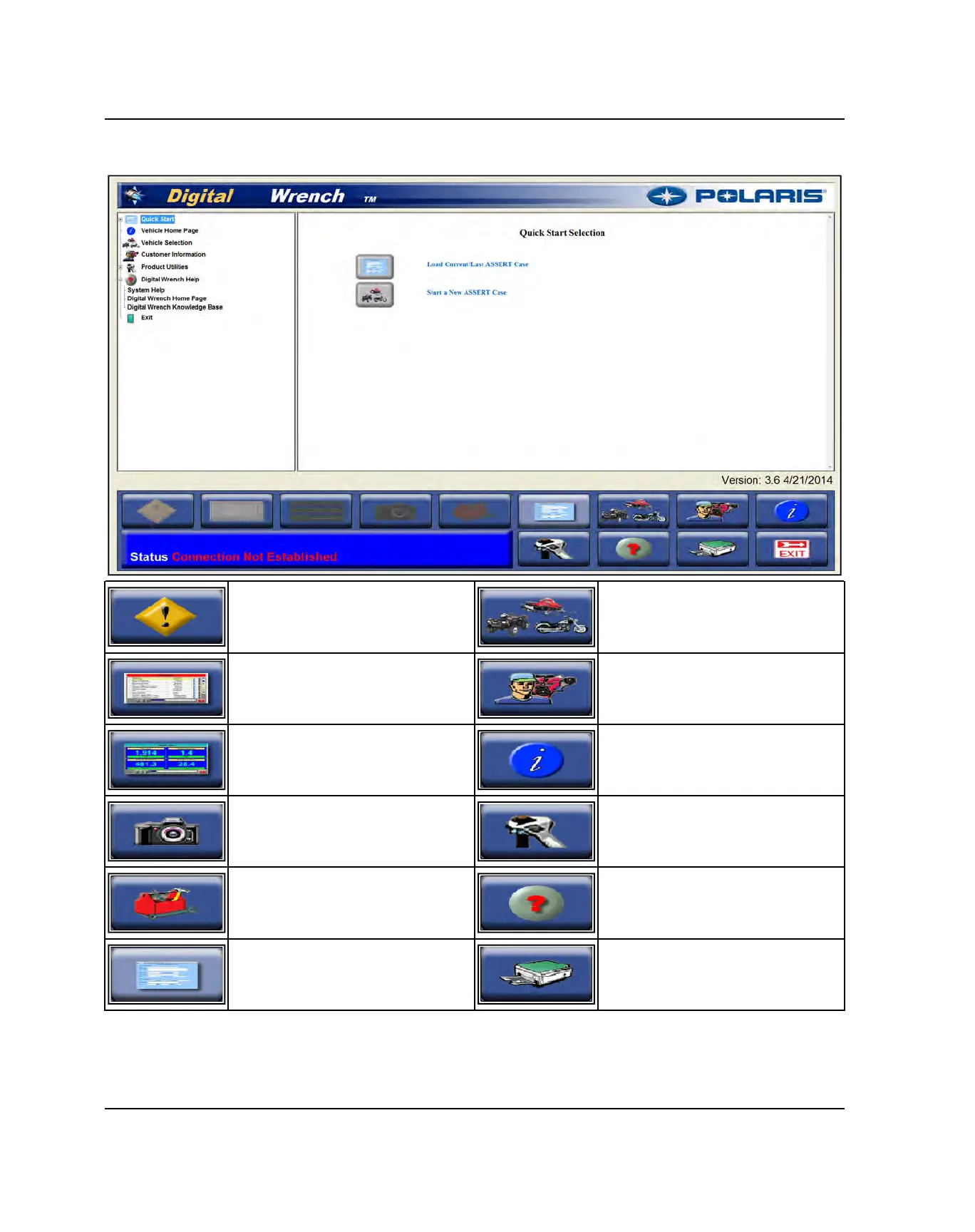Select Vehicle Selection in the tree
Viewport: 975px width, 1232px height.
tap(167, 243)
